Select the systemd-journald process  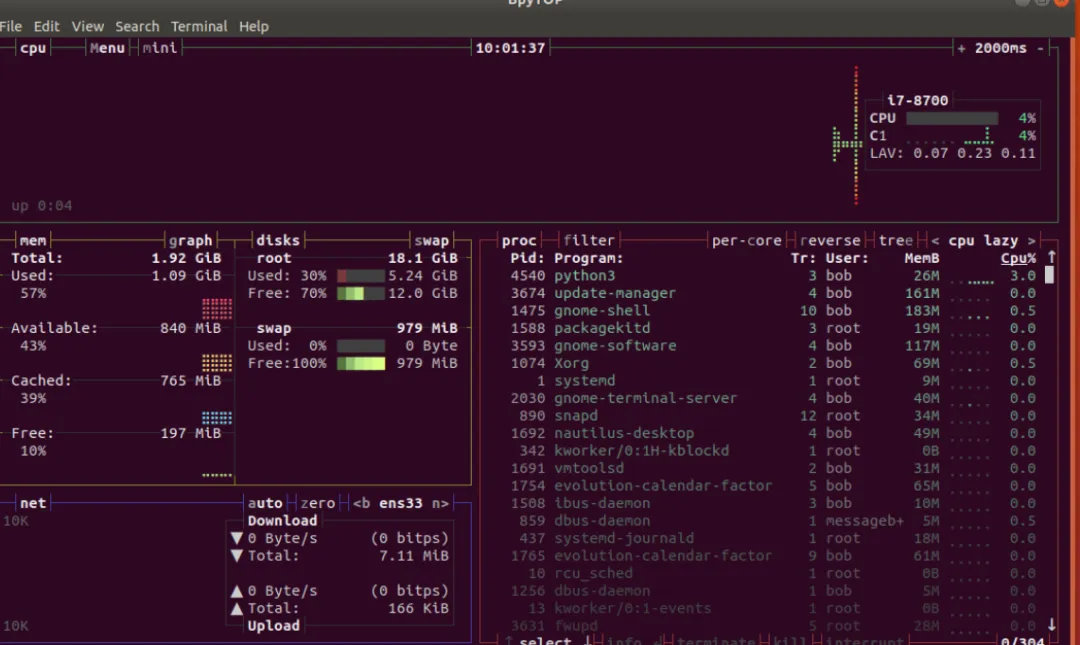[x=773, y=538]
